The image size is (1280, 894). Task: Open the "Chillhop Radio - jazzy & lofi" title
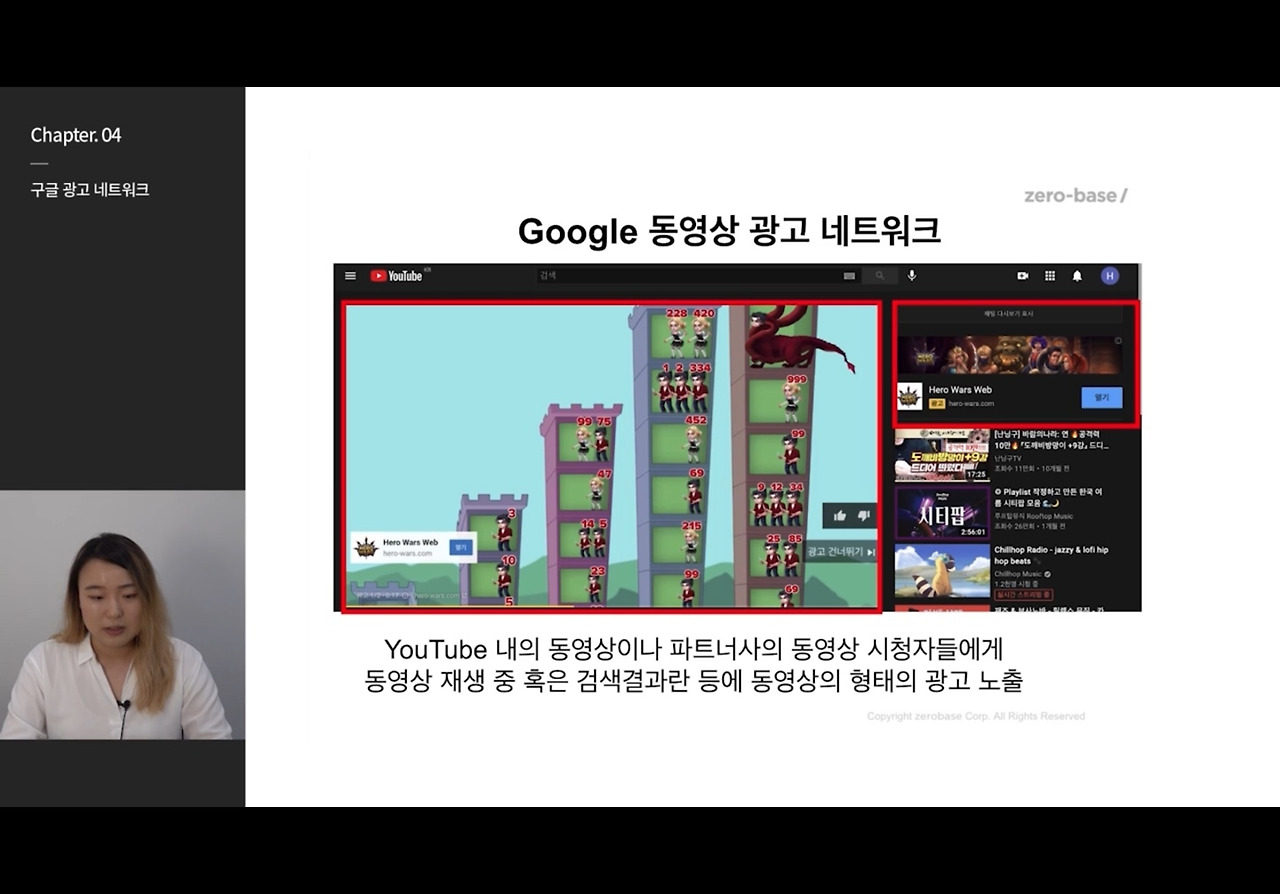pyautogui.click(x=1051, y=555)
